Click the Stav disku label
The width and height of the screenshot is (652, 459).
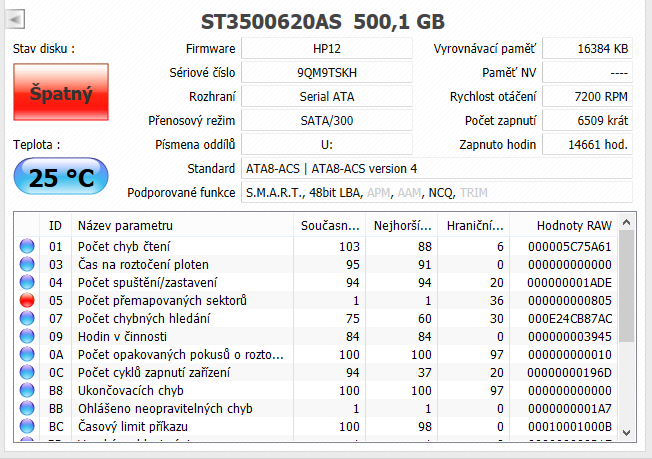point(44,49)
